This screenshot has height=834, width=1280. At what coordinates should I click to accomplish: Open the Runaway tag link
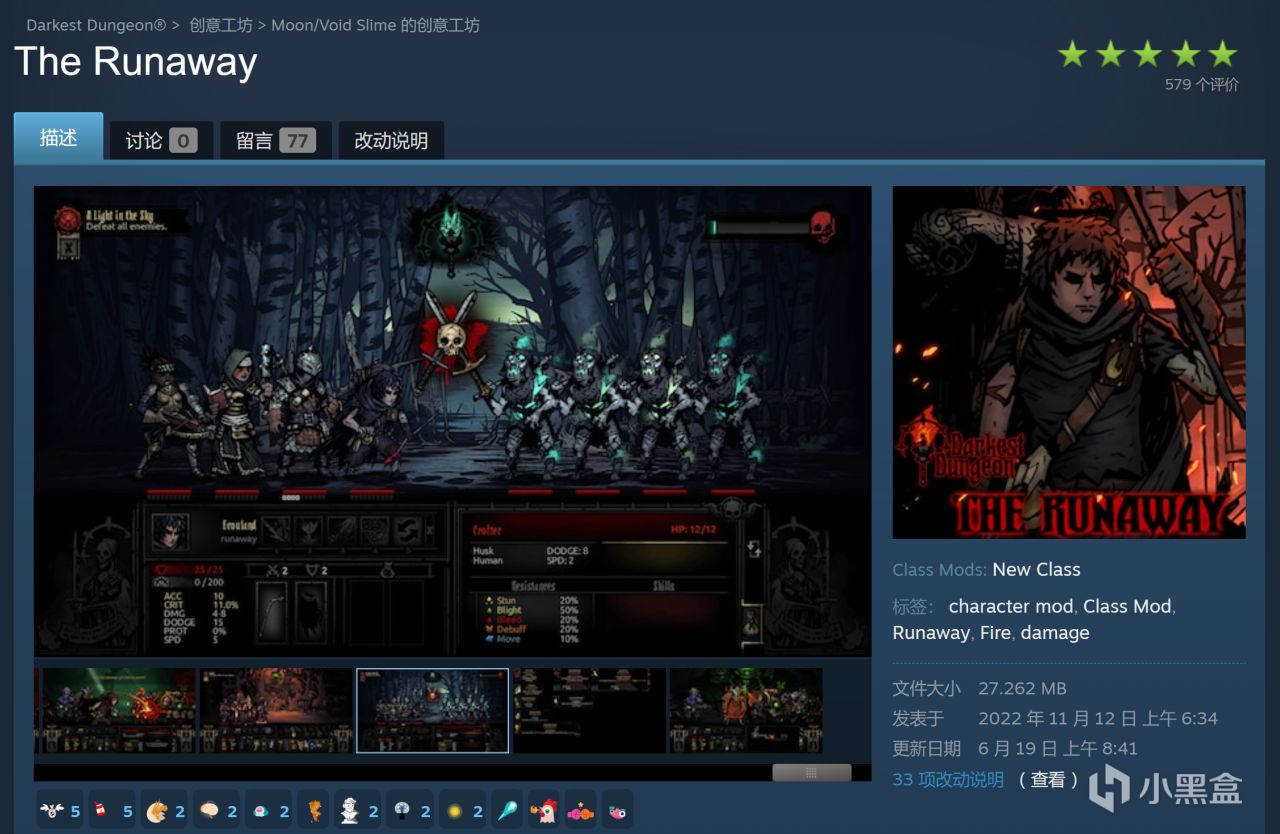(931, 632)
